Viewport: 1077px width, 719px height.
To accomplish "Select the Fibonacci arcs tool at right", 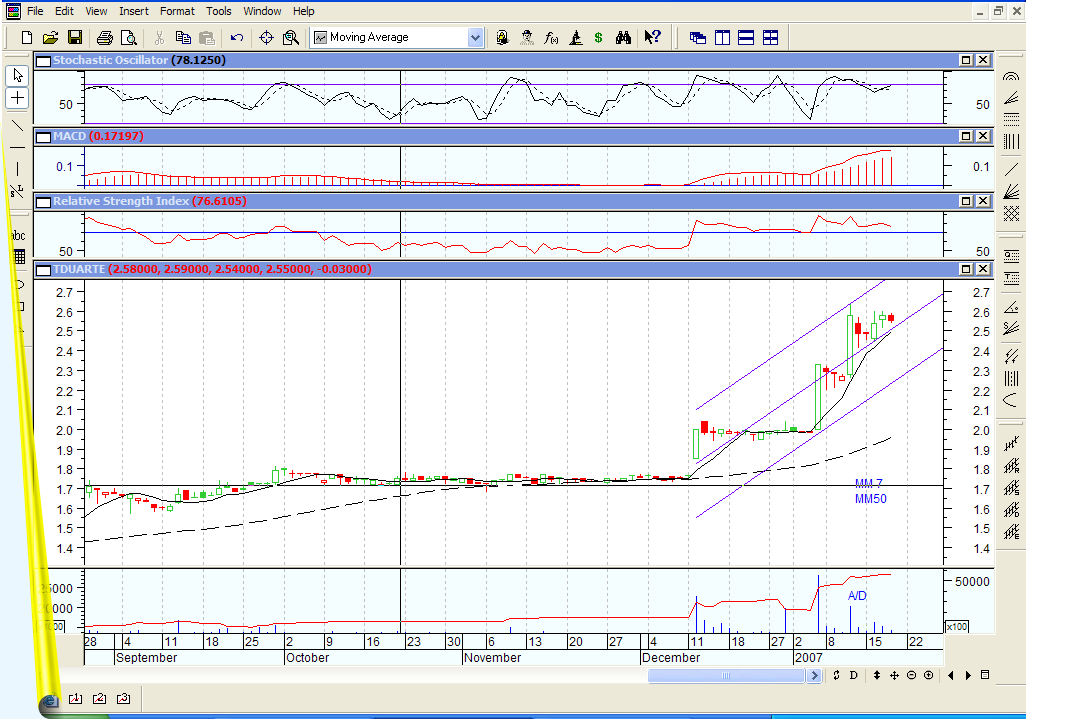I will pos(1011,76).
